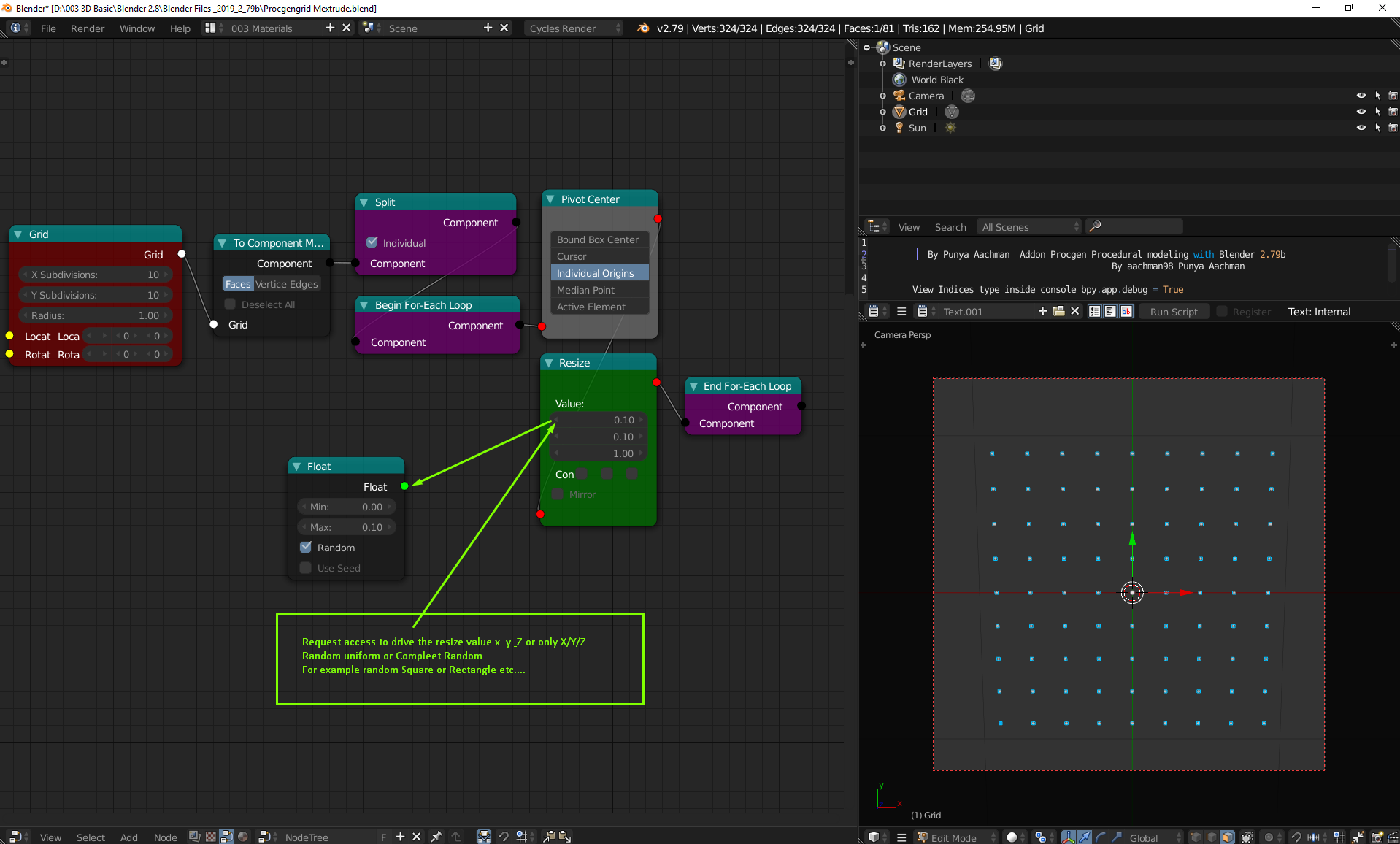
Task: Toggle limit selection to visible icon
Action: click(1247, 837)
